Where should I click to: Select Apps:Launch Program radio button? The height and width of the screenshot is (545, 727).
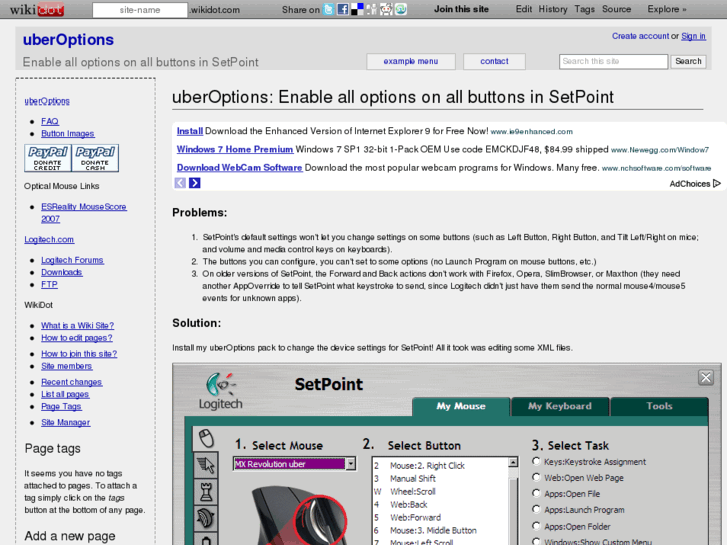537,510
